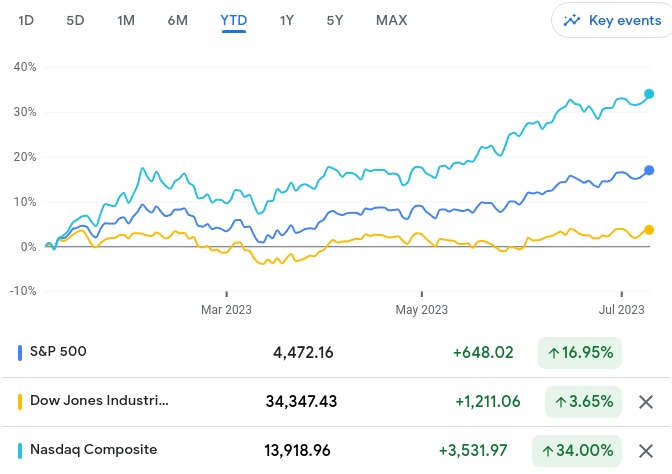Click the 10% y-axis label

(25, 202)
